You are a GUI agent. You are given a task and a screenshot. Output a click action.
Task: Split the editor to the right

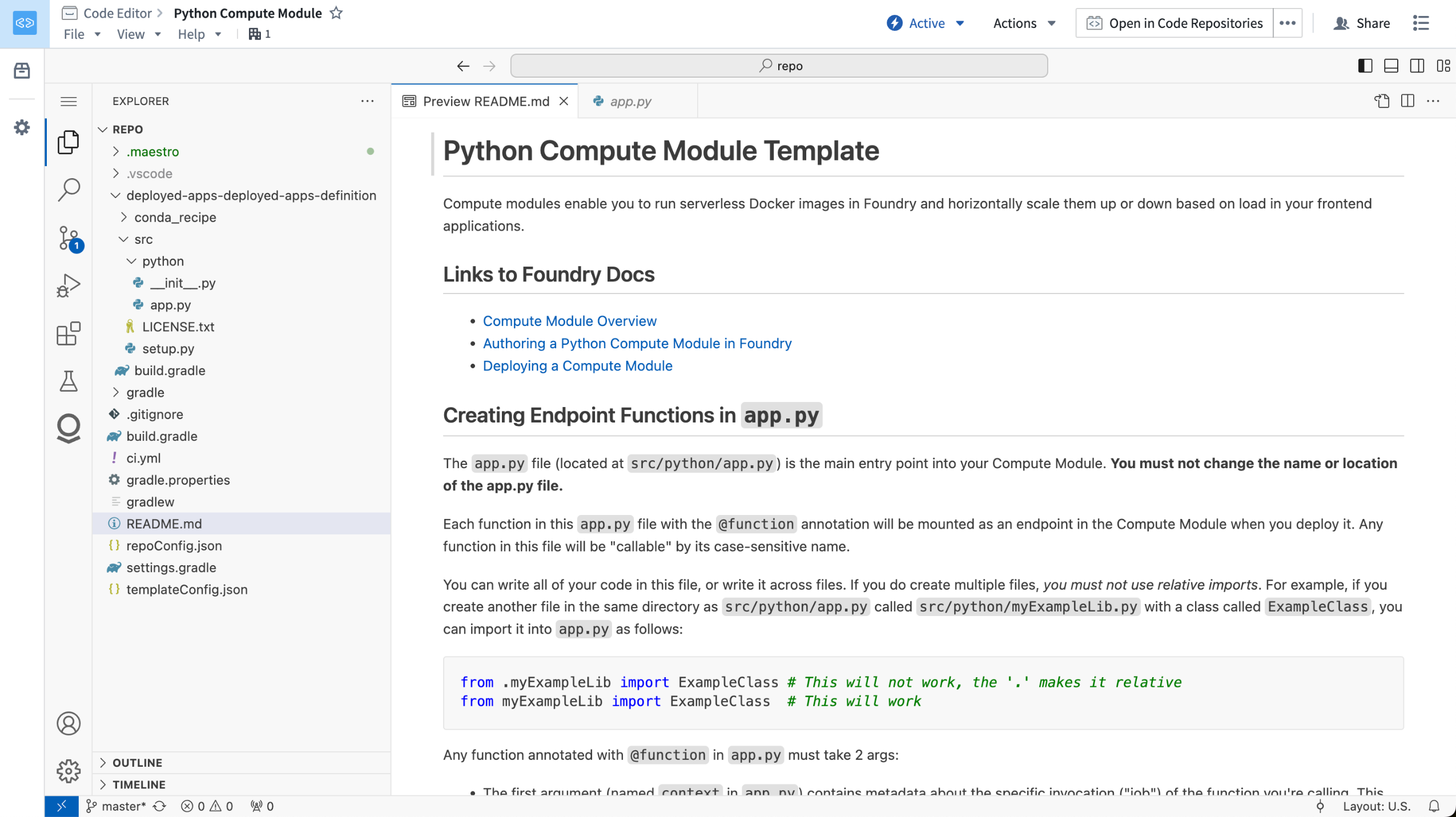[x=1407, y=101]
